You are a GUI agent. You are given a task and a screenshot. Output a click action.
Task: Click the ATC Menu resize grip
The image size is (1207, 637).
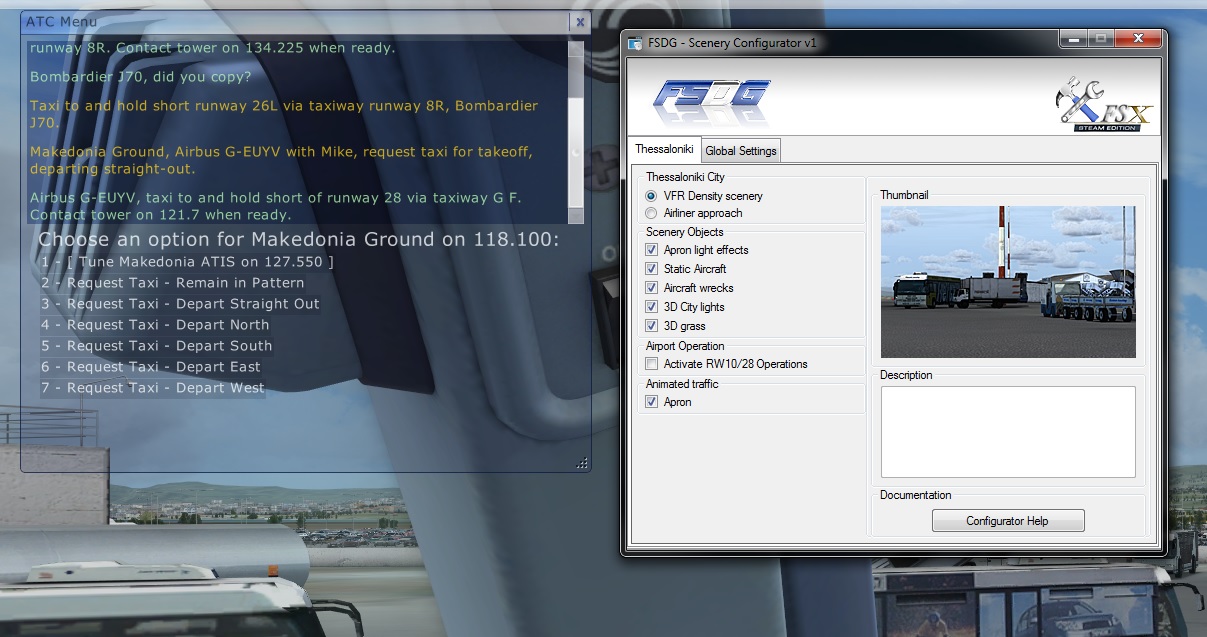point(583,463)
